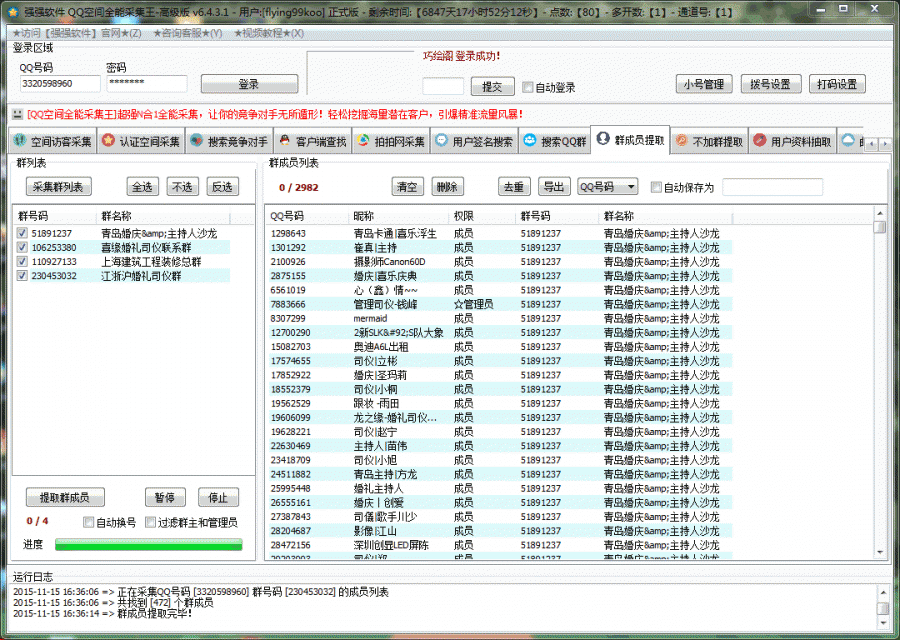Sort member list by 昵称 column header
The height and width of the screenshot is (640, 900).
click(x=398, y=217)
